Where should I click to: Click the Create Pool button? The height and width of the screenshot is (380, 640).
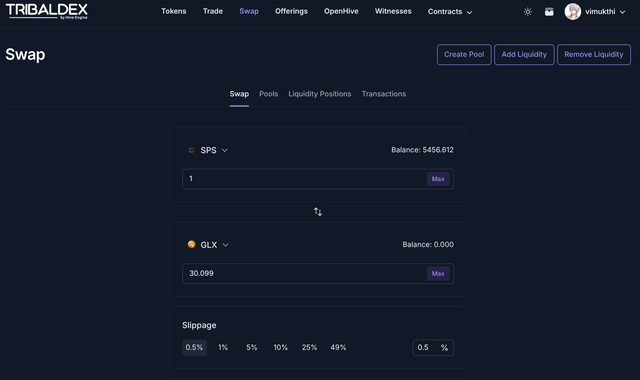[x=464, y=55]
